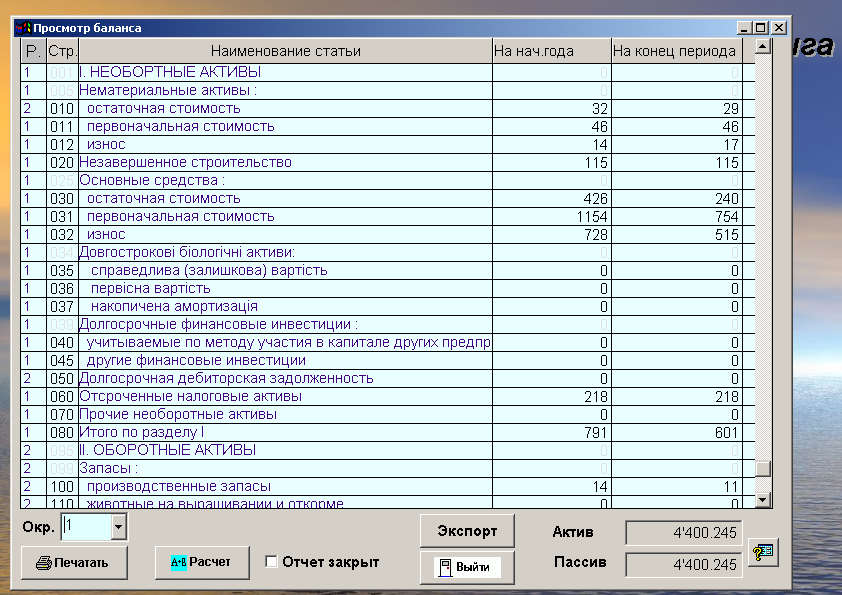Click the На конец периода column header
Image resolution: width=842 pixels, height=595 pixels.
[x=674, y=51]
